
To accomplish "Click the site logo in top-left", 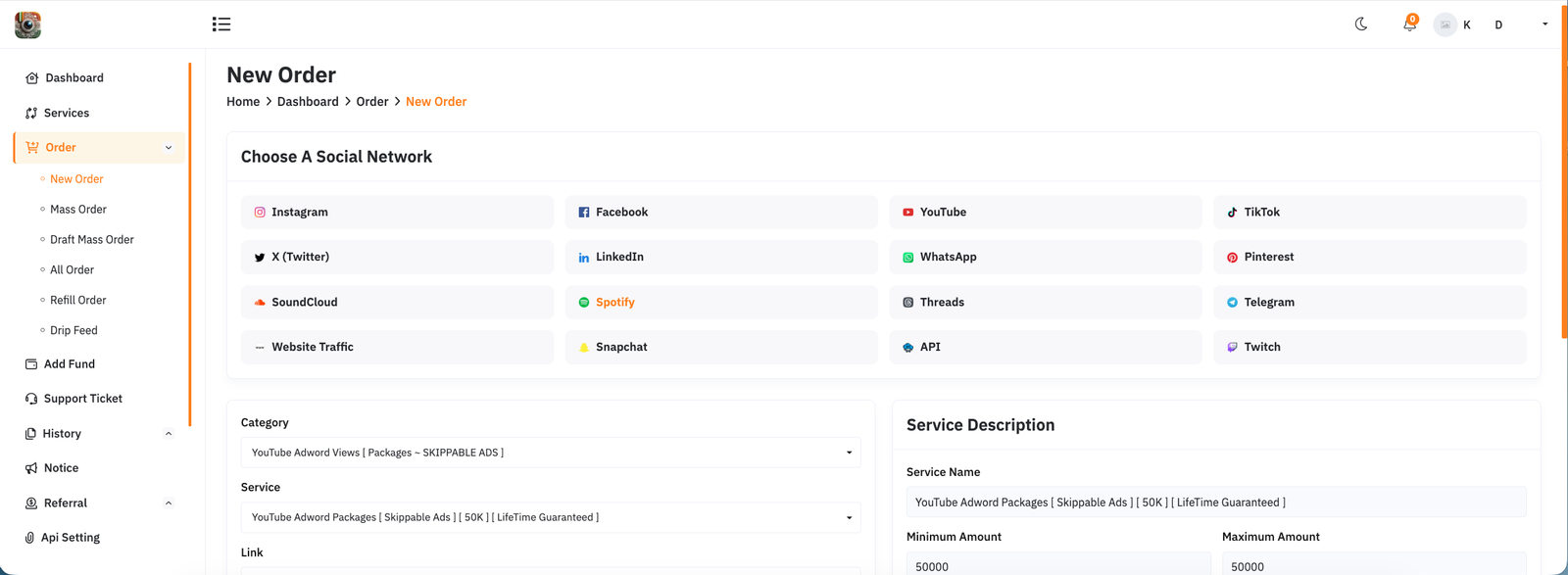I will 27,24.
